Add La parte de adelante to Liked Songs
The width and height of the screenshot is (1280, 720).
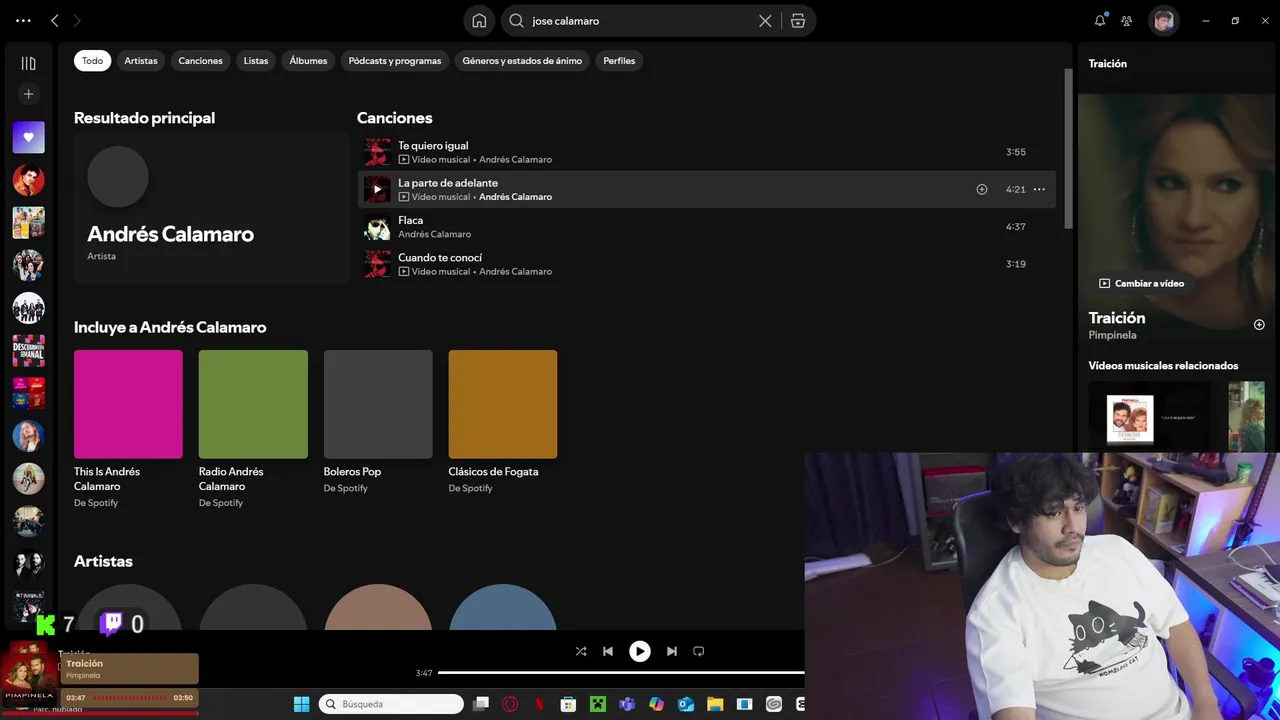982,189
